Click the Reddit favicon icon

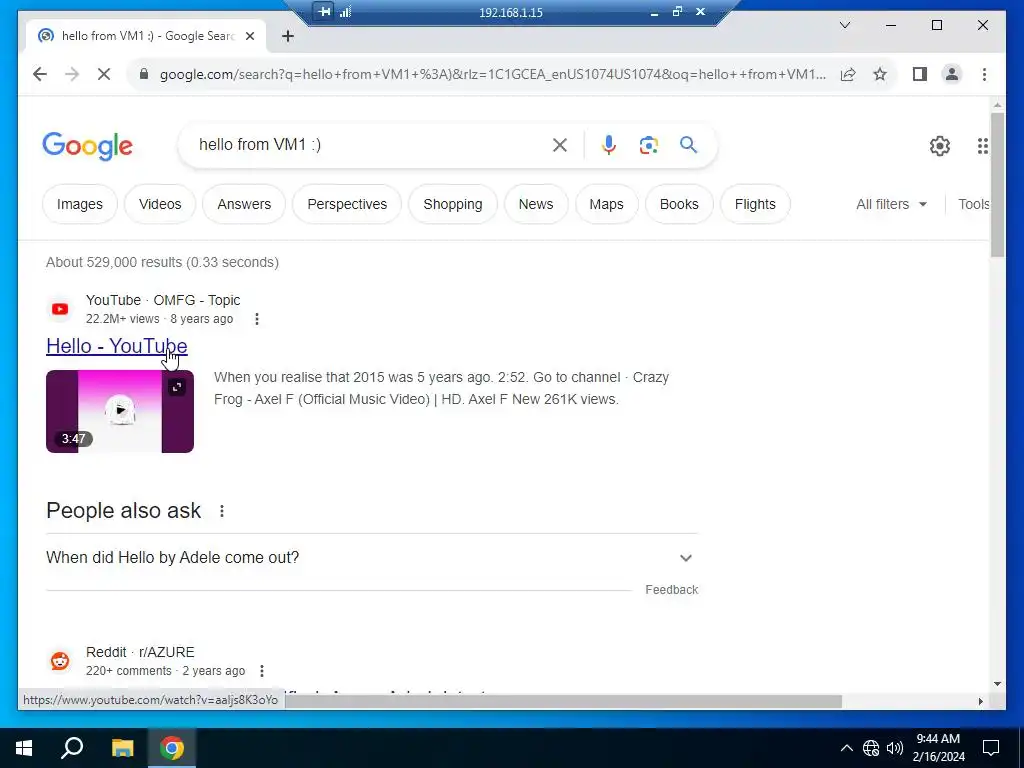[x=60, y=661]
